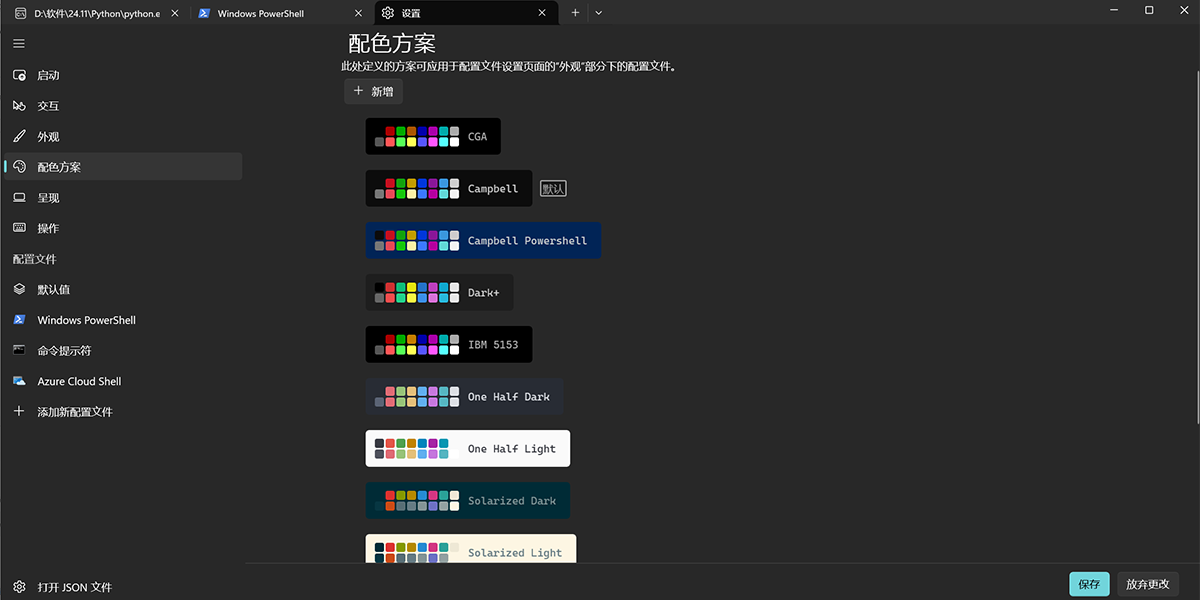Save changes with the 保存 button
The height and width of the screenshot is (600, 1200).
coord(1089,584)
